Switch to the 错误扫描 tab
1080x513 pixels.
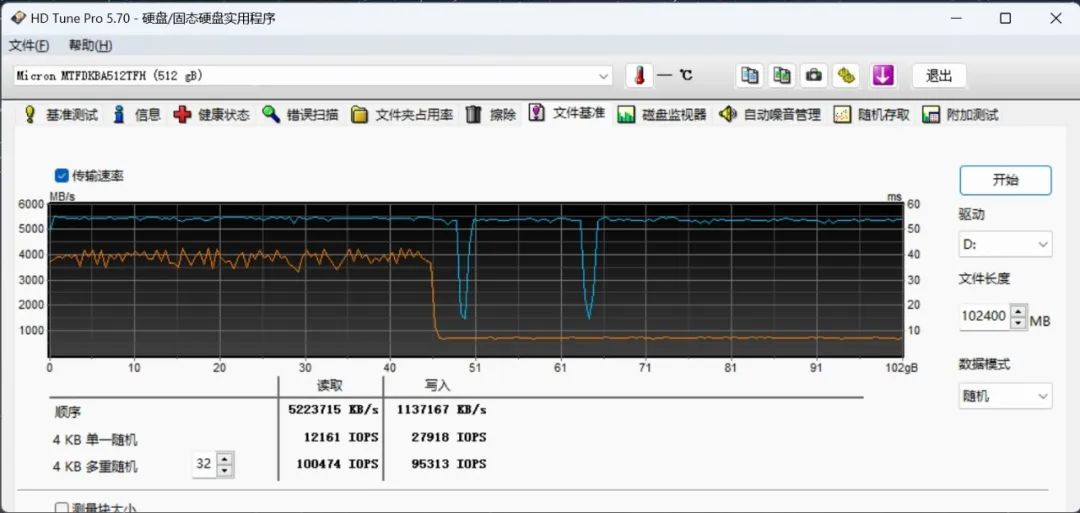[x=301, y=115]
